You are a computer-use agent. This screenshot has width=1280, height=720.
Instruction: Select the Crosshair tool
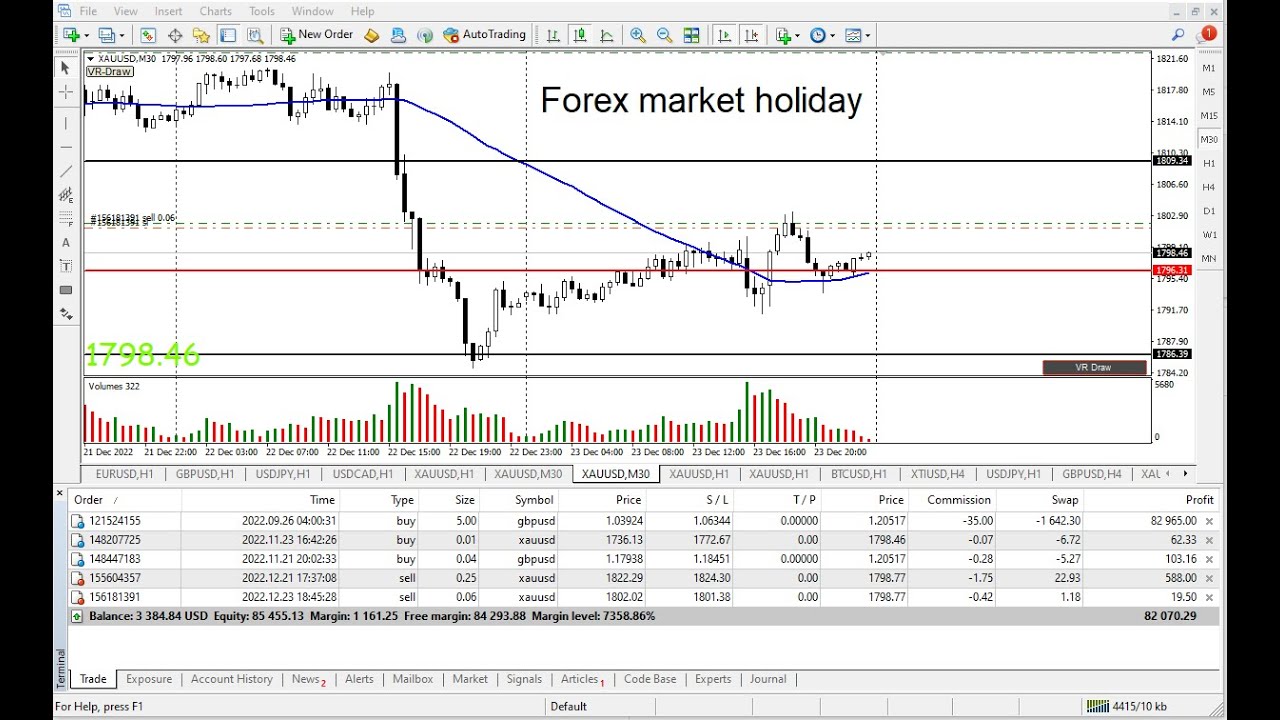click(66, 92)
